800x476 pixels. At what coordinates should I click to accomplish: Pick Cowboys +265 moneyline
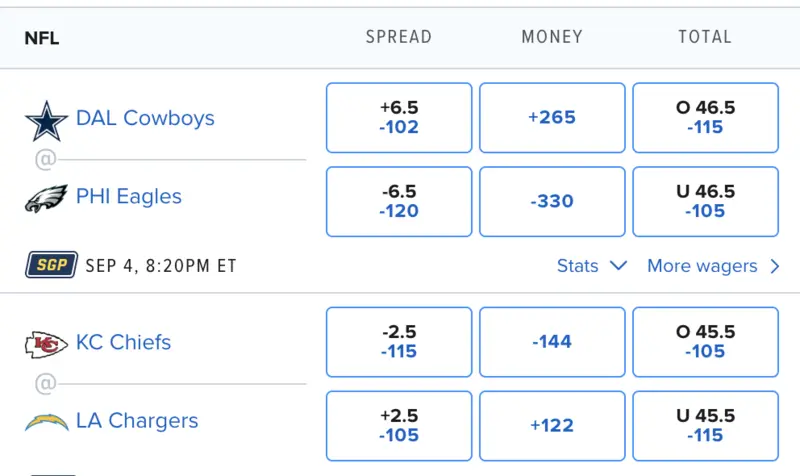(x=552, y=117)
